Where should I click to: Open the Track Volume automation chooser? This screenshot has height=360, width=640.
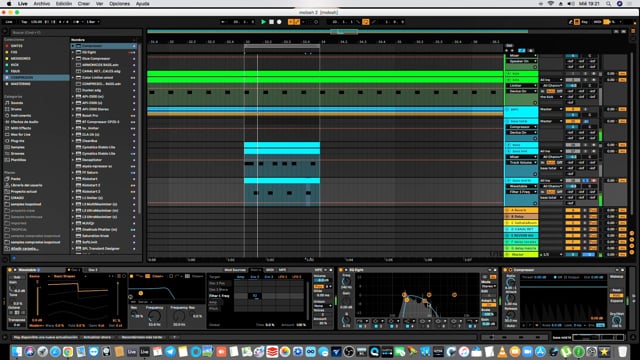522,162
